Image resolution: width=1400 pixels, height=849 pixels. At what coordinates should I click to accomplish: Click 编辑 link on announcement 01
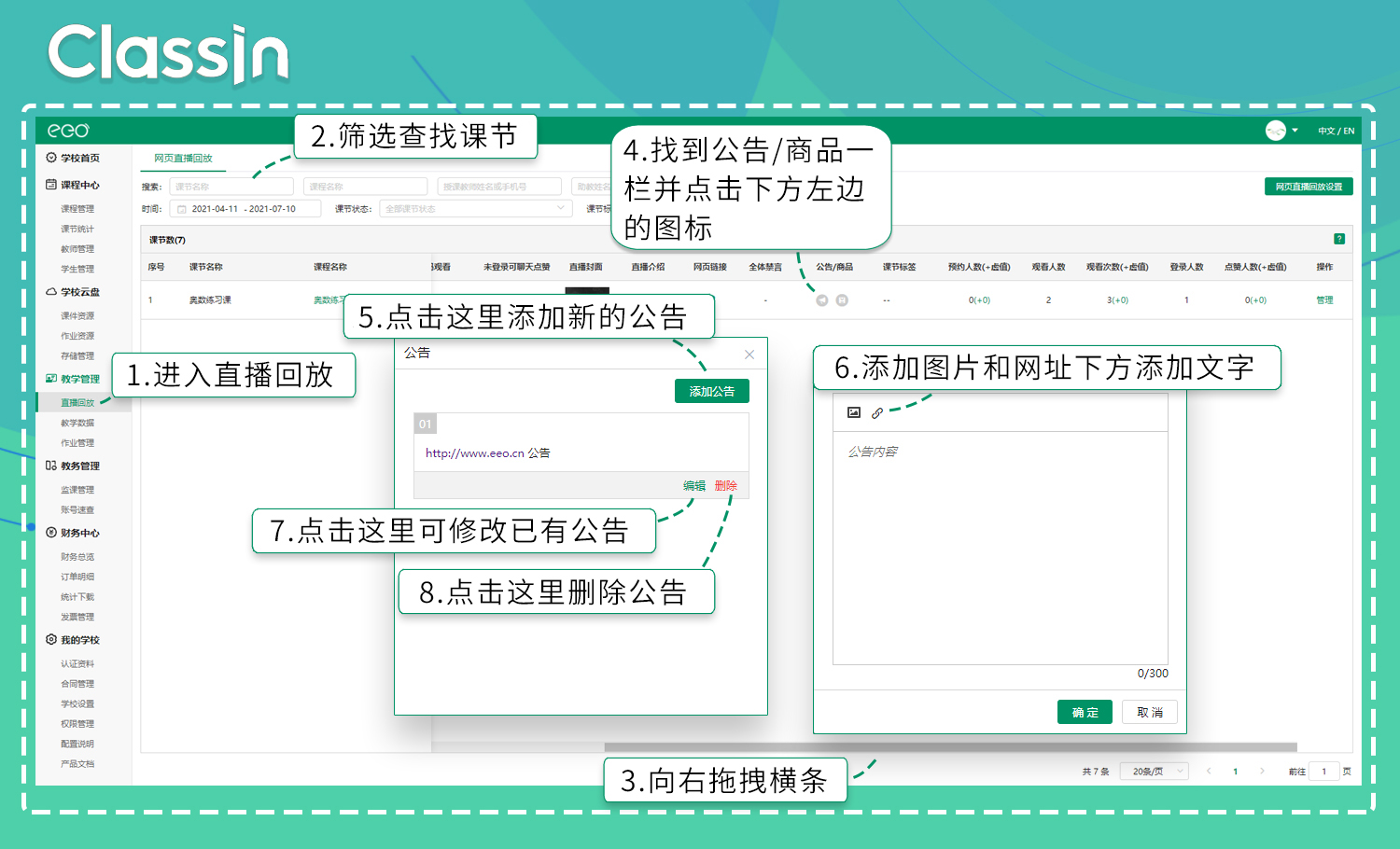[694, 485]
